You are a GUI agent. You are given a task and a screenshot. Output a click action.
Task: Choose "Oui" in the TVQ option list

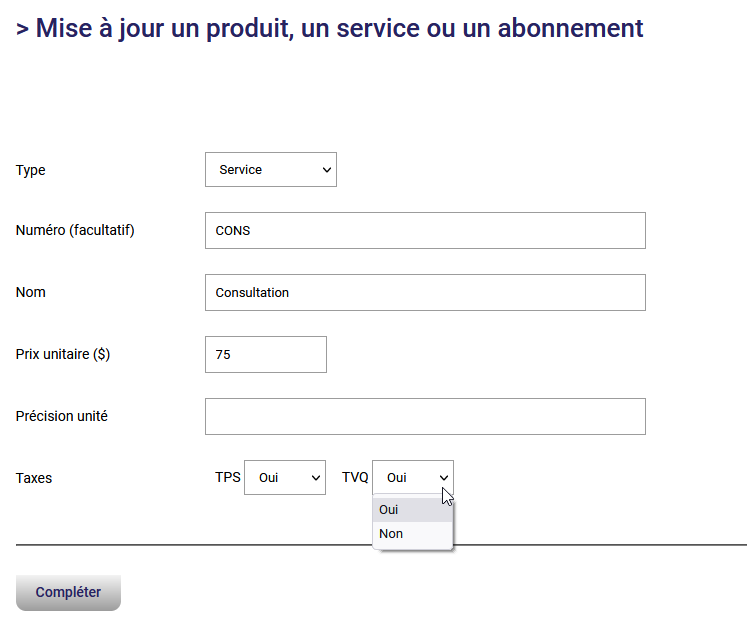pyautogui.click(x=412, y=510)
